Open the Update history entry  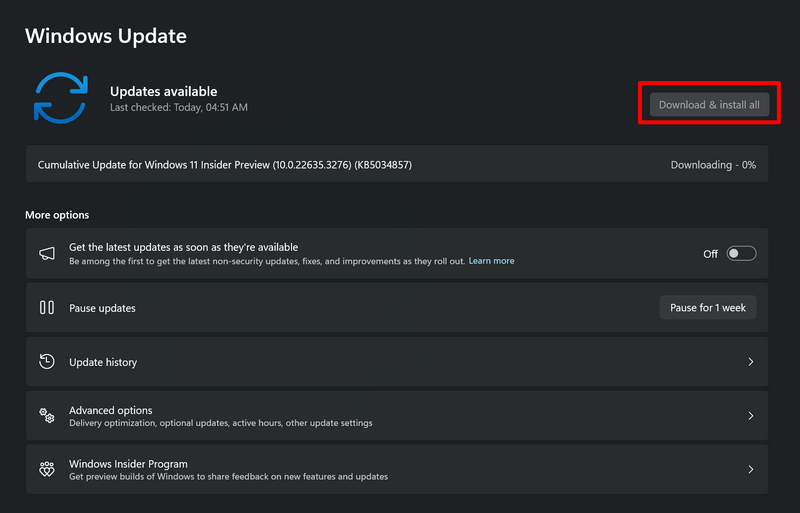click(103, 362)
